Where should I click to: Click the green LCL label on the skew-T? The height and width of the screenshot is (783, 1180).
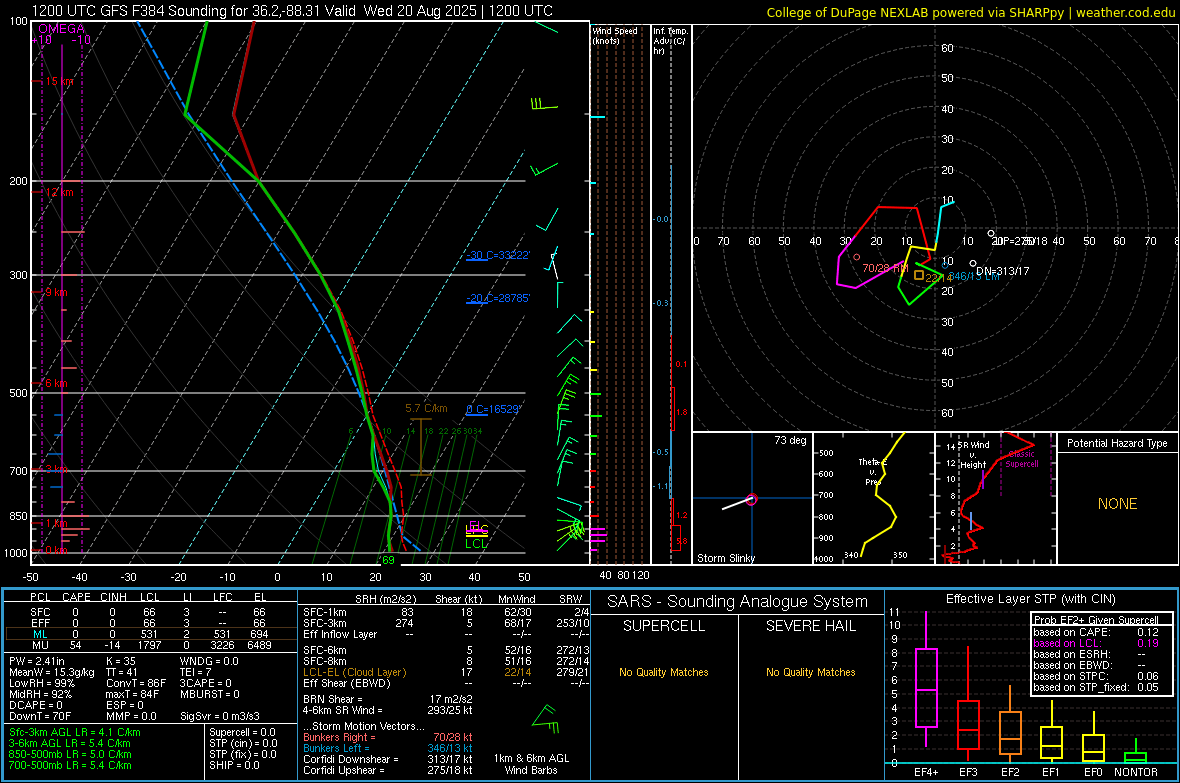click(x=476, y=544)
